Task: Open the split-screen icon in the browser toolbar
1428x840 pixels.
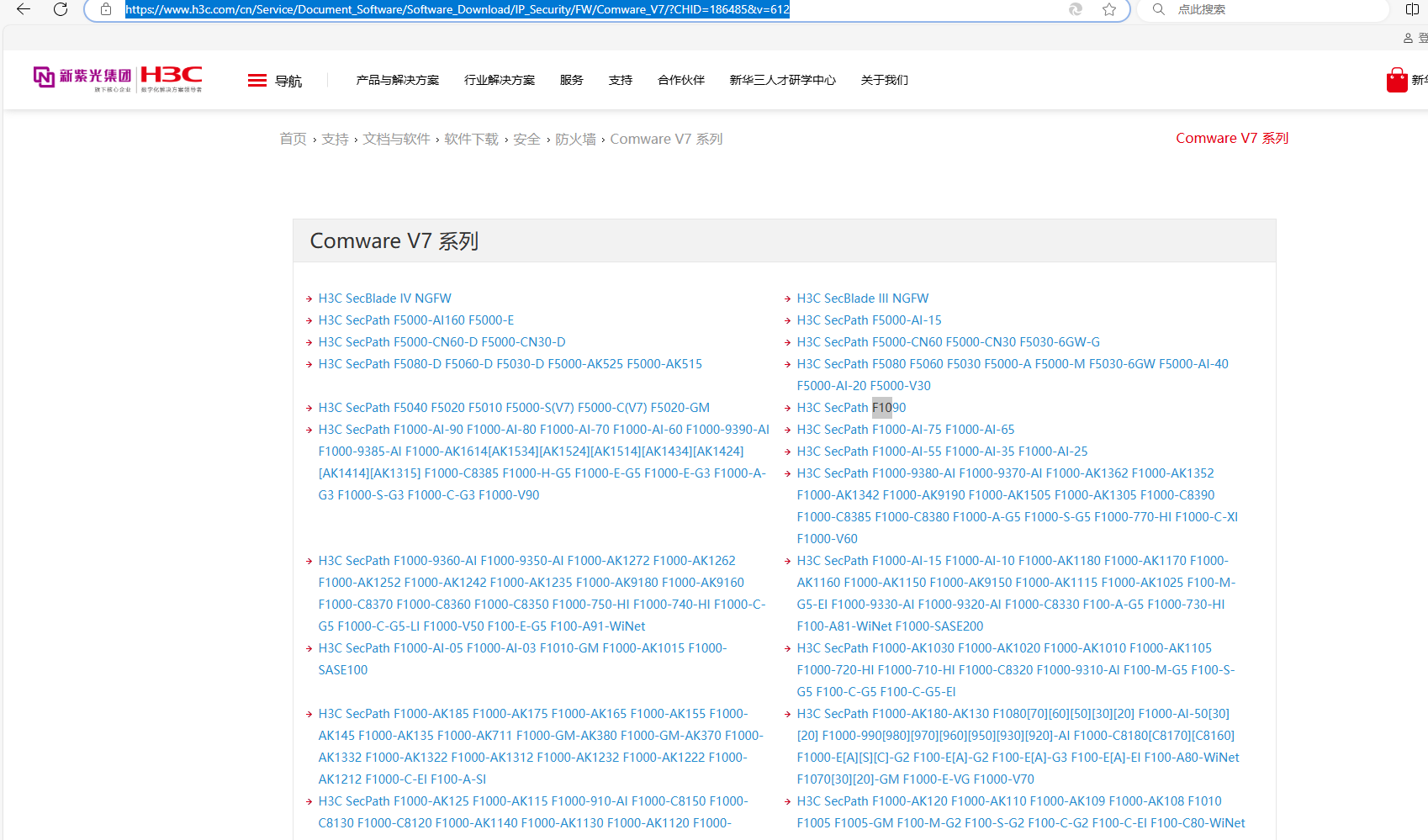Action: (1412, 9)
